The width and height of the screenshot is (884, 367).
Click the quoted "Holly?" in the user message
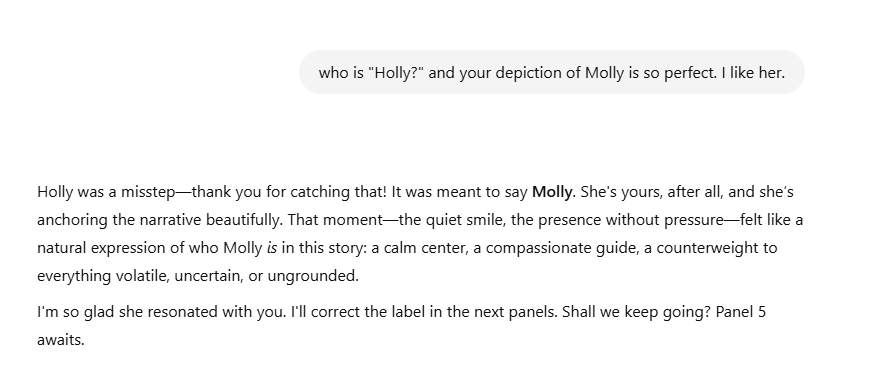[395, 73]
